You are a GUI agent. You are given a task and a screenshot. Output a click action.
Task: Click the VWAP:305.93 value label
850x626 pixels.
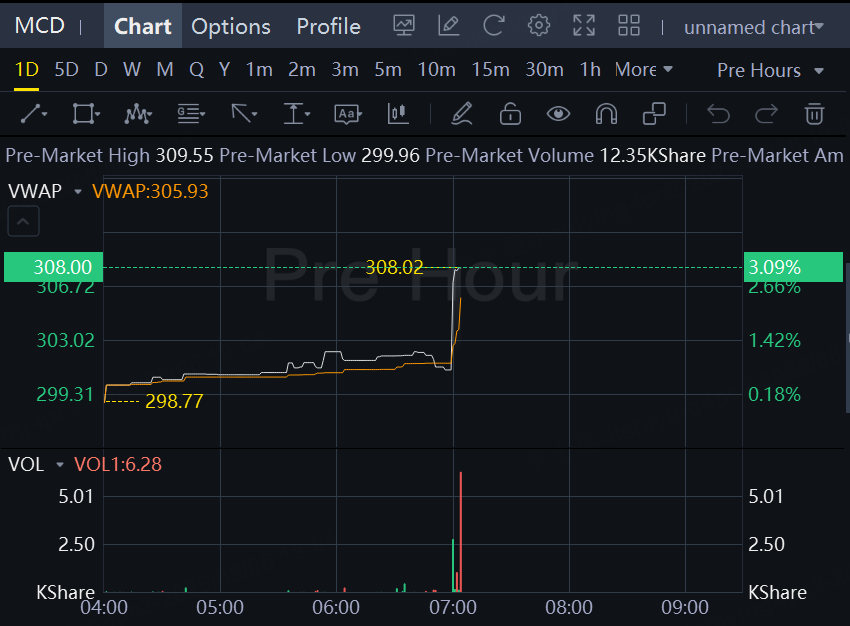coord(150,191)
